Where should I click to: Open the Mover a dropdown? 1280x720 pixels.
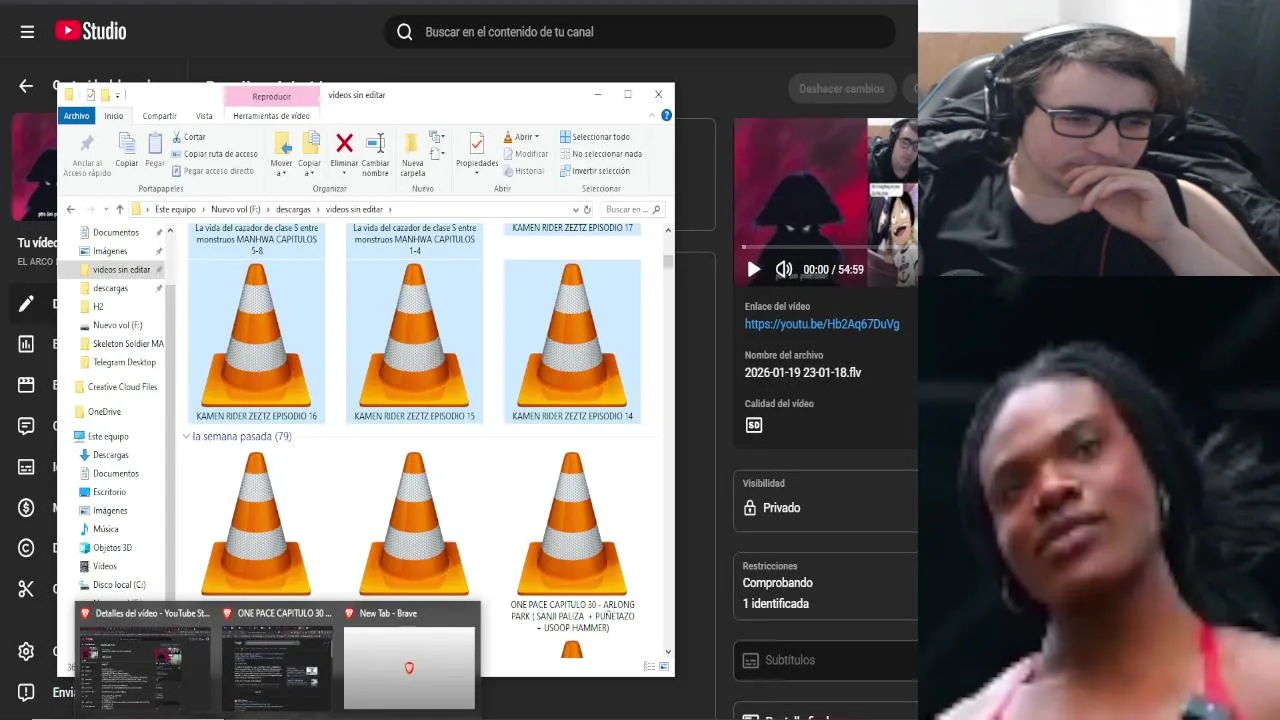(281, 155)
